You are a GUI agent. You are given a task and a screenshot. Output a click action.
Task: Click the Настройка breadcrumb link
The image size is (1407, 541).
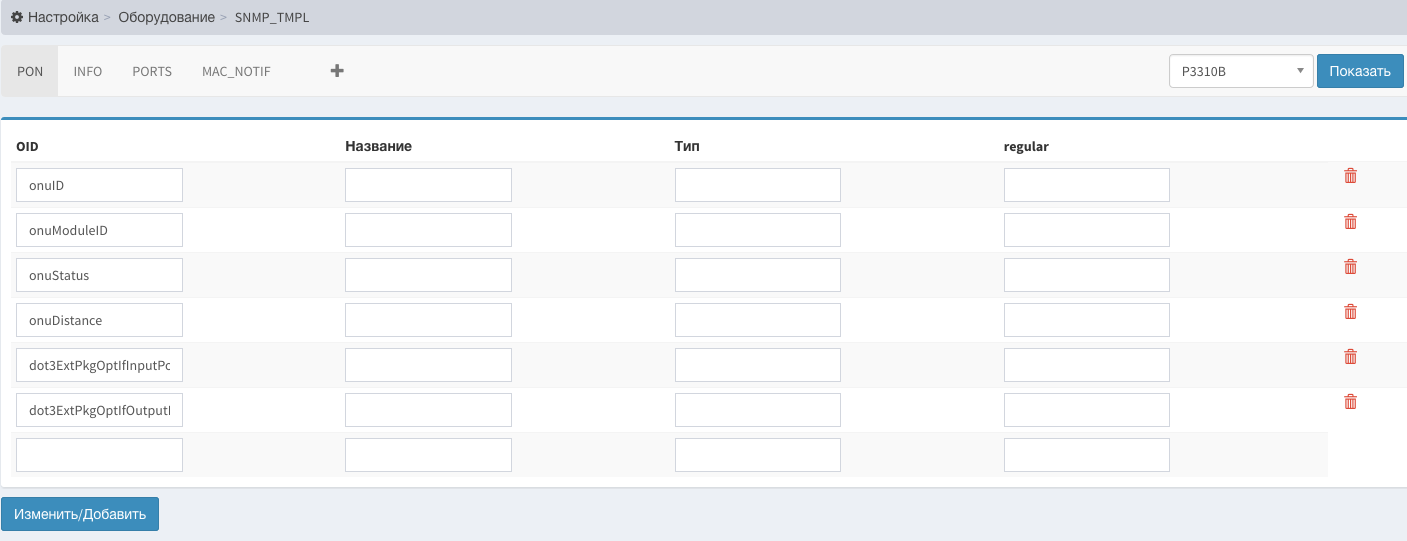tap(63, 17)
